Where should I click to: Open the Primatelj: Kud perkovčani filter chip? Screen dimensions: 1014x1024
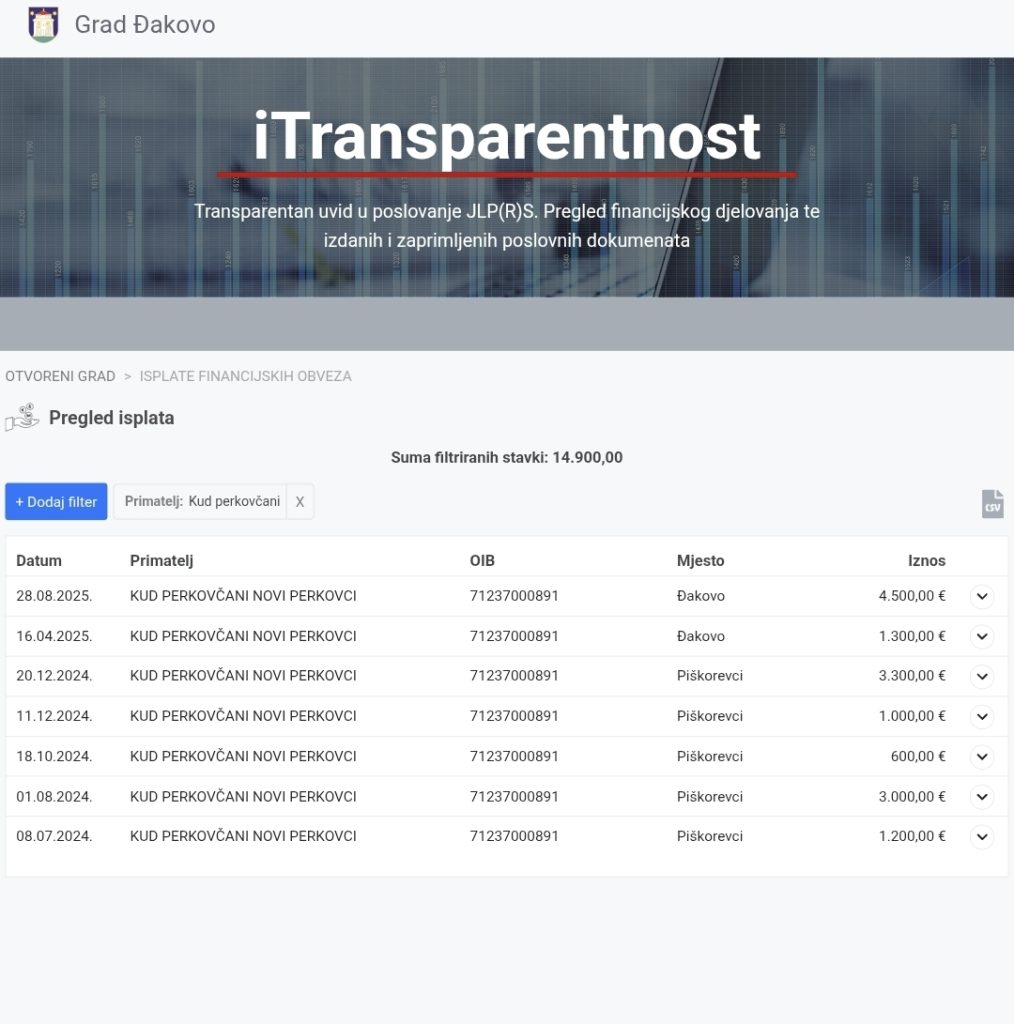point(200,502)
